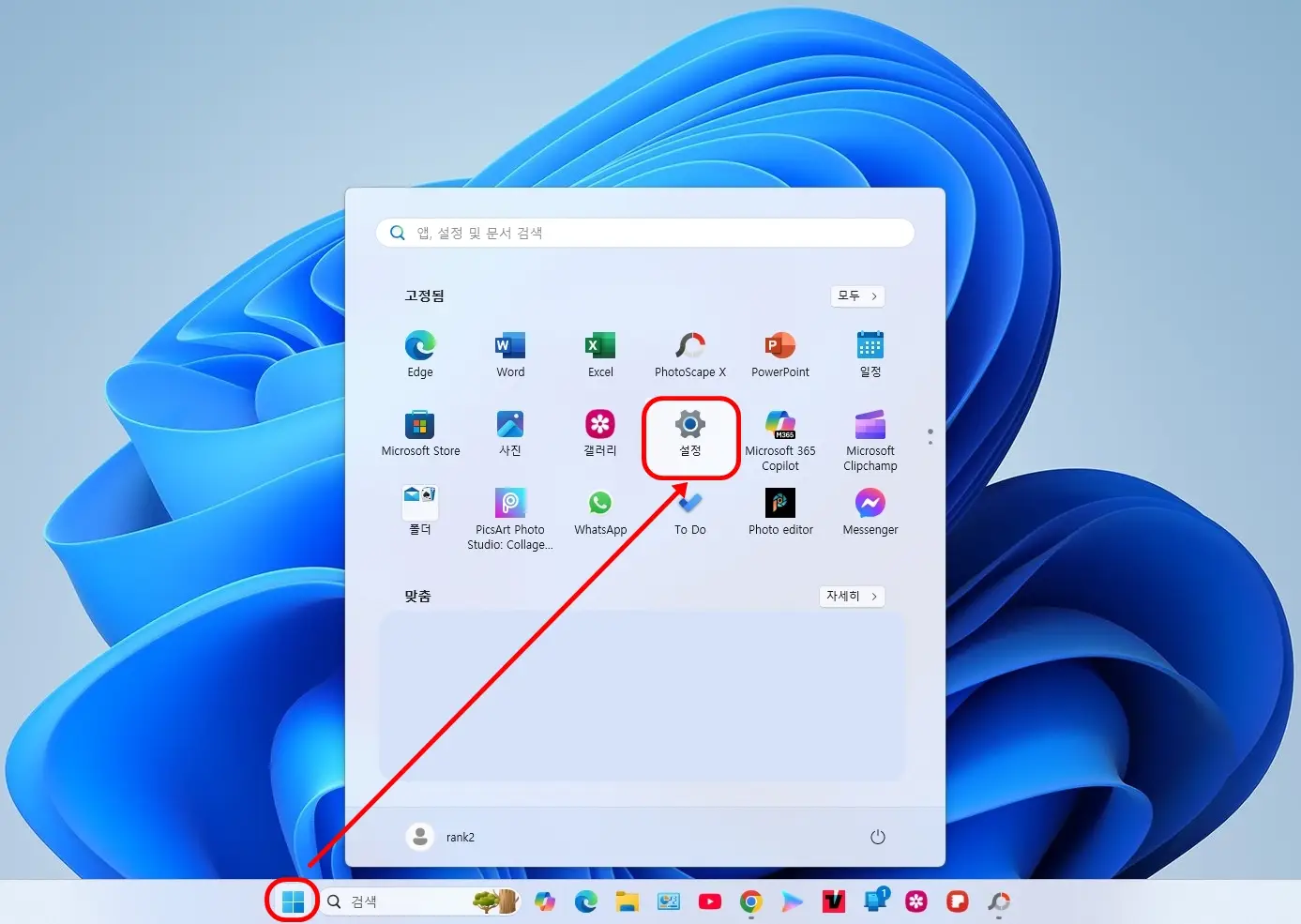1301x924 pixels.
Task: Open YouTube from the taskbar
Action: click(x=710, y=901)
